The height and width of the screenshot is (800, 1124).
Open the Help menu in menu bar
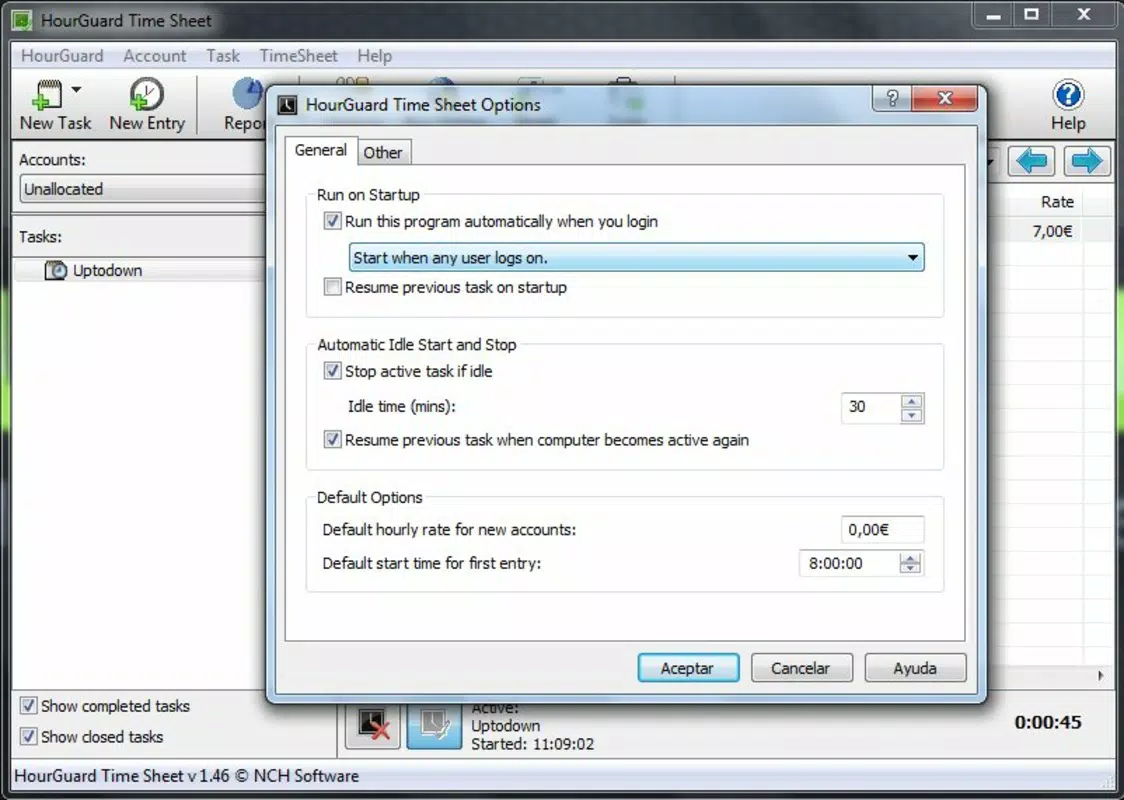(374, 55)
